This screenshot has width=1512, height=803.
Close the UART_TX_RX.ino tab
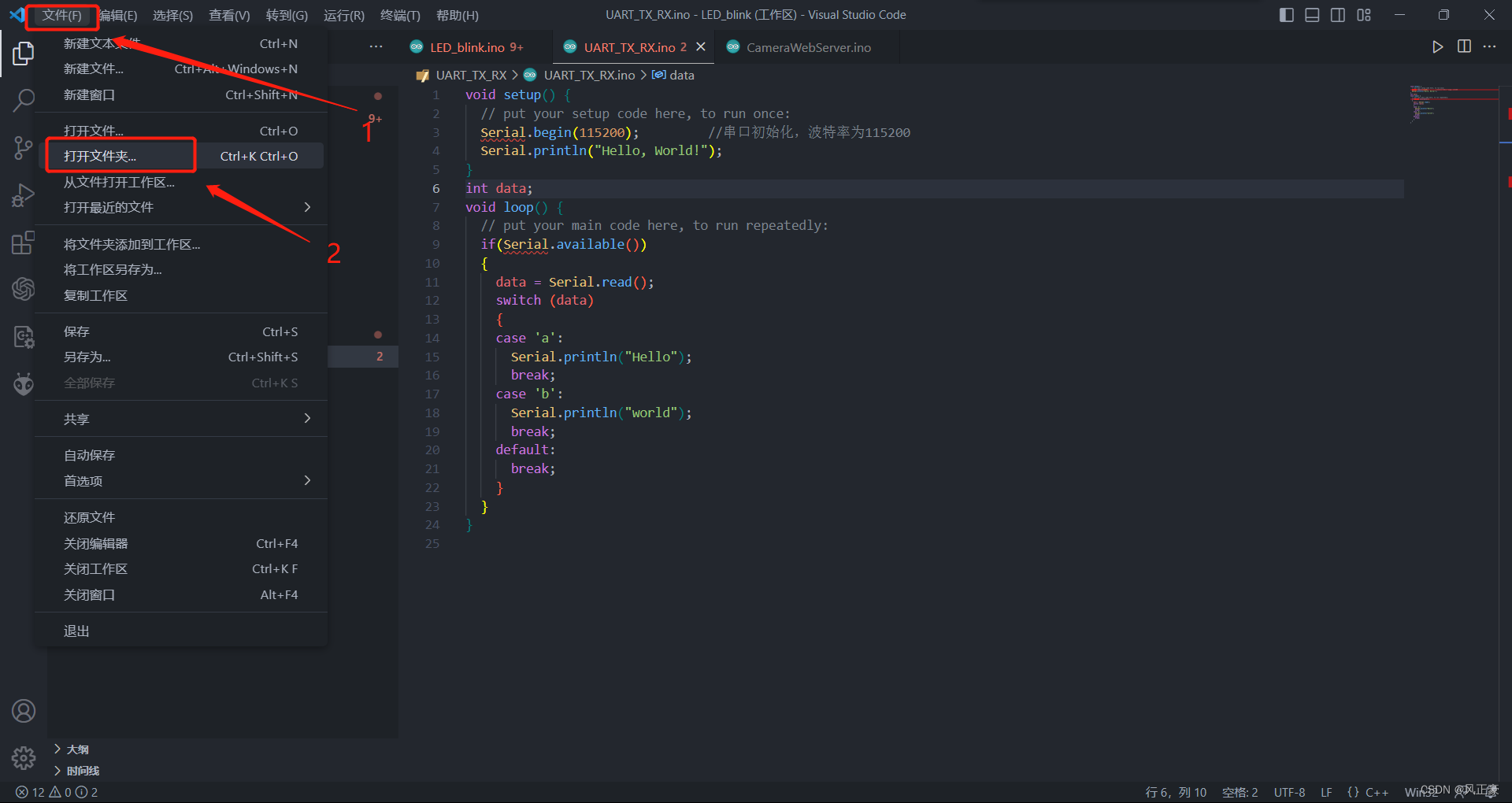(x=701, y=47)
